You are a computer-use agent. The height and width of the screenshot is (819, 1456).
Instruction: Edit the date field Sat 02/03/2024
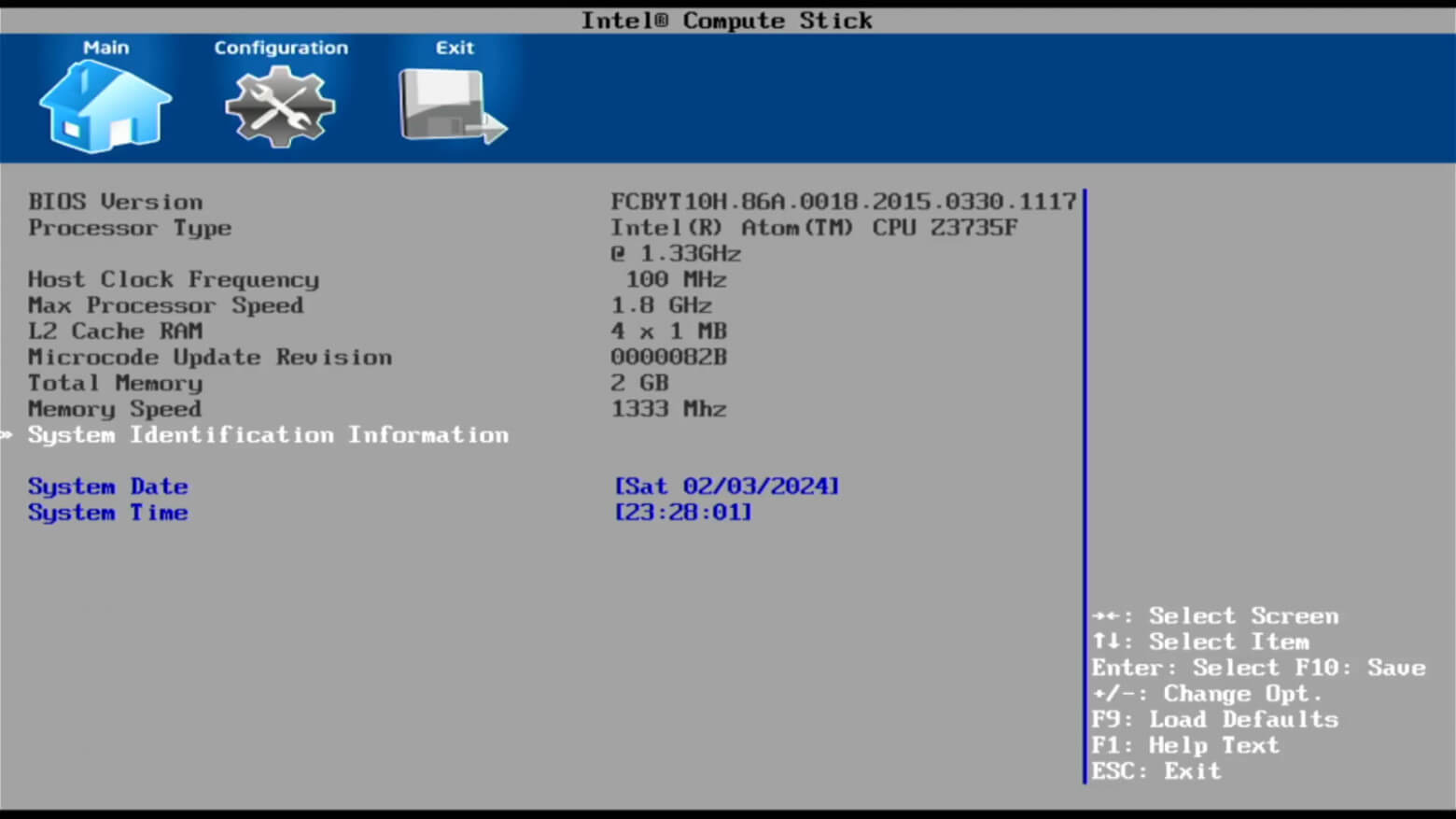[726, 487]
